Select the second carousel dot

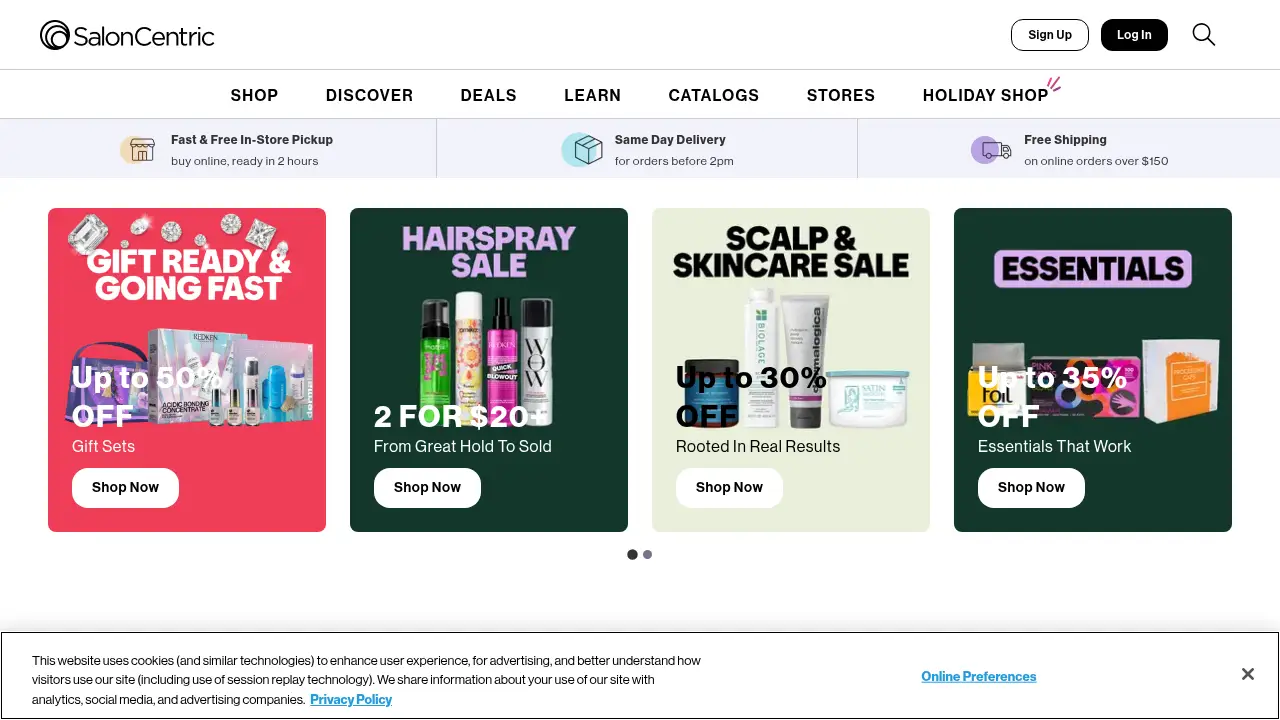pyautogui.click(x=647, y=554)
